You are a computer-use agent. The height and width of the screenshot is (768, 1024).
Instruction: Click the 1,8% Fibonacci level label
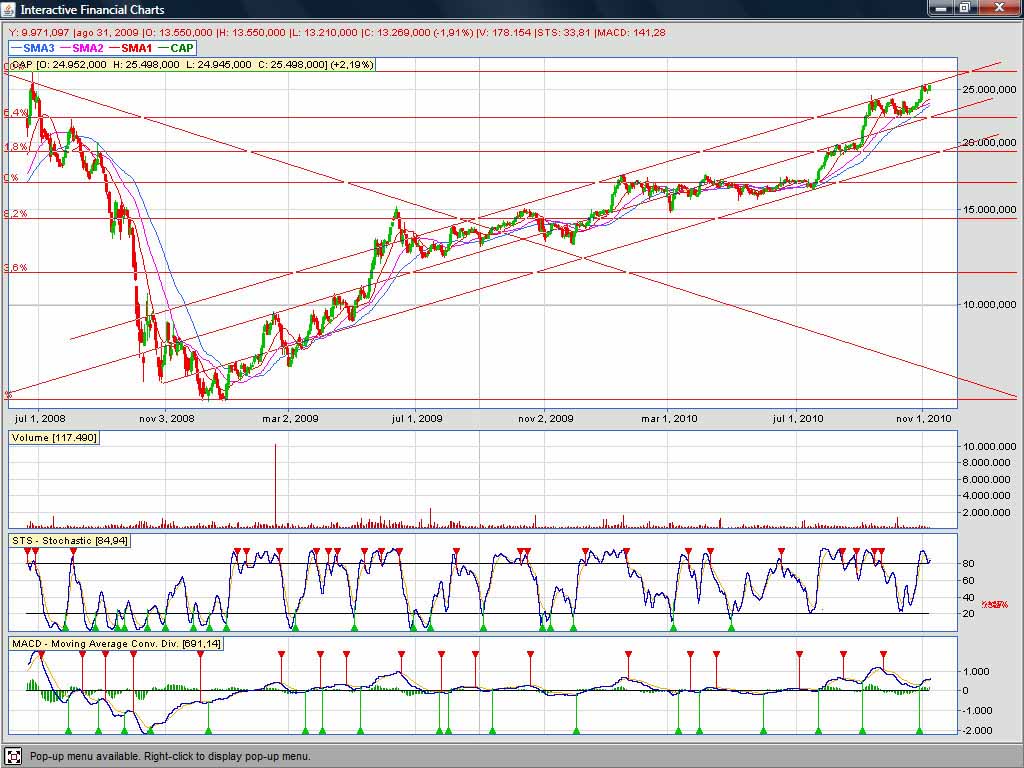(16, 148)
